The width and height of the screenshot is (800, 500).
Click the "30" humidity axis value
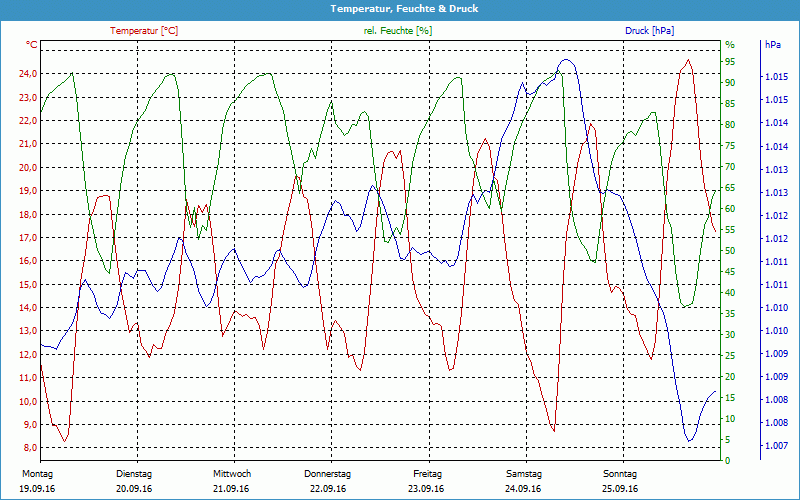click(x=730, y=335)
